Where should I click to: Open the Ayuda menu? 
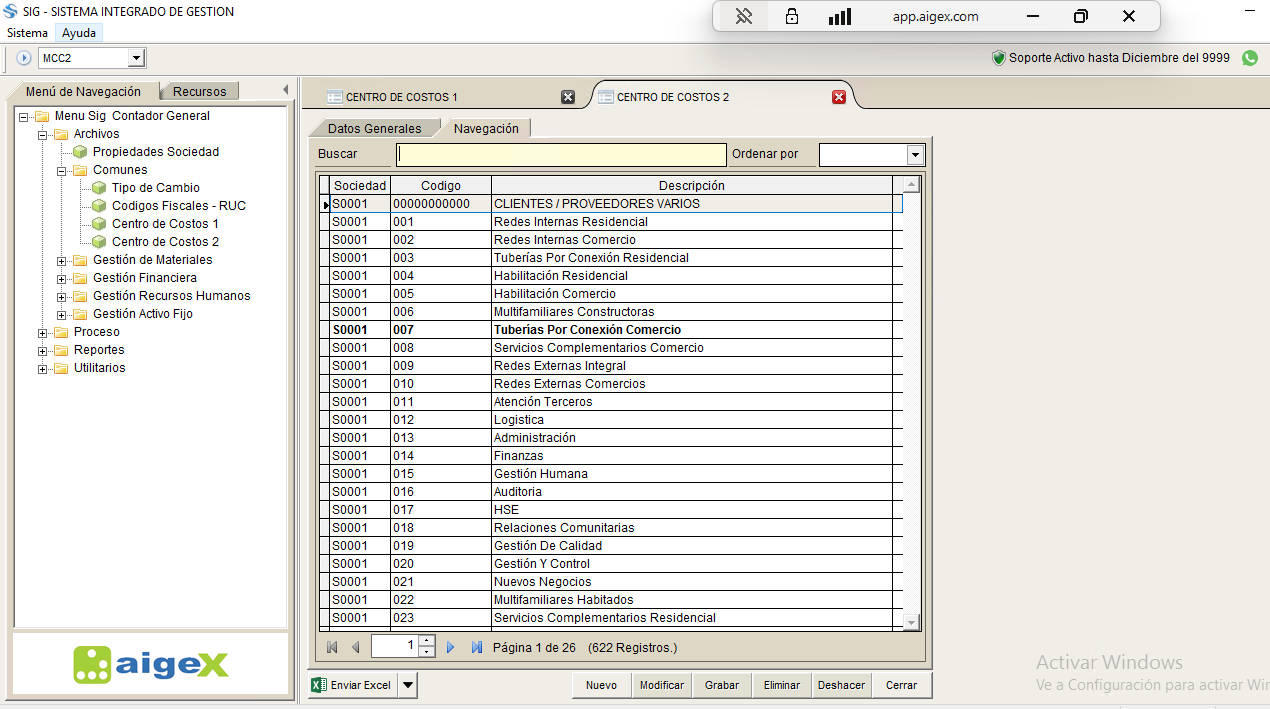pyautogui.click(x=79, y=33)
